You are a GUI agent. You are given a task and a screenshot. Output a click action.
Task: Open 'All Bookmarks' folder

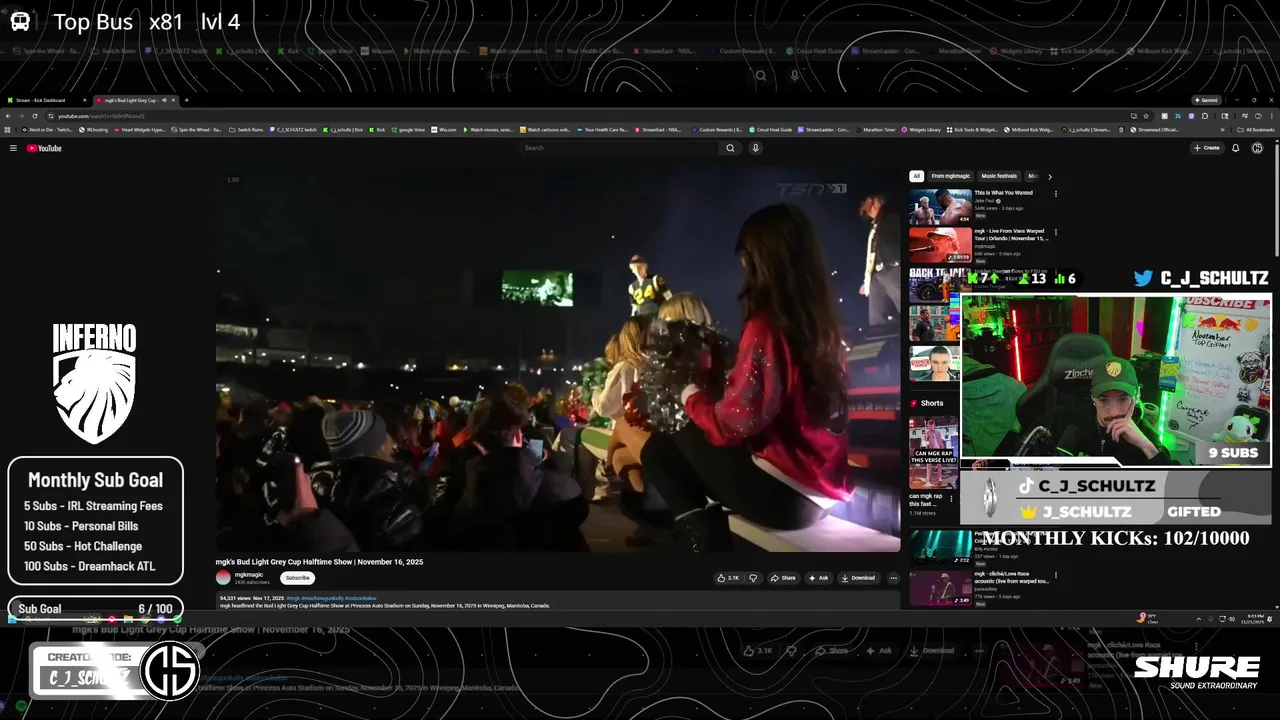point(1254,130)
